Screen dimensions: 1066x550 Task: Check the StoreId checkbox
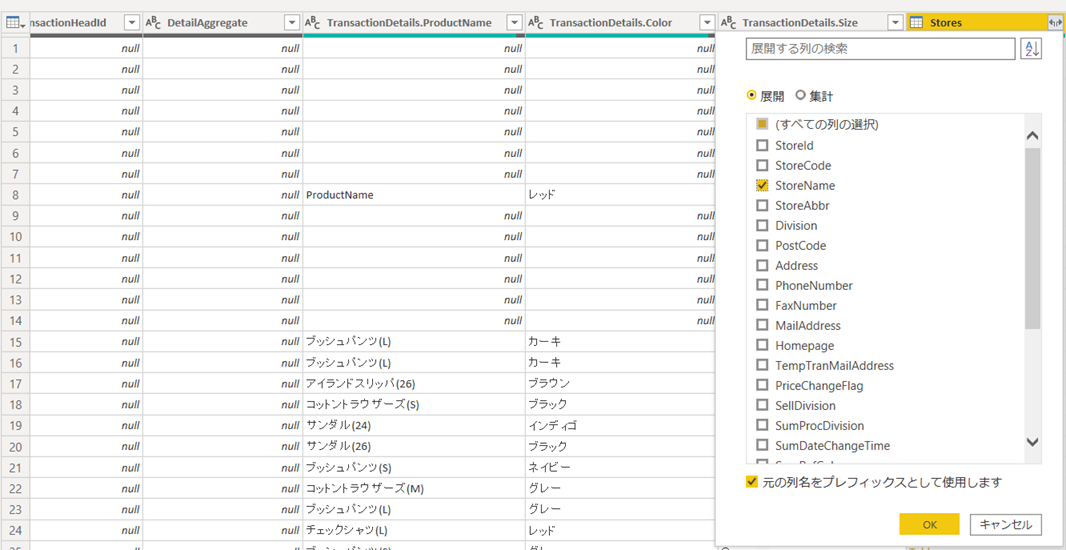pos(762,145)
